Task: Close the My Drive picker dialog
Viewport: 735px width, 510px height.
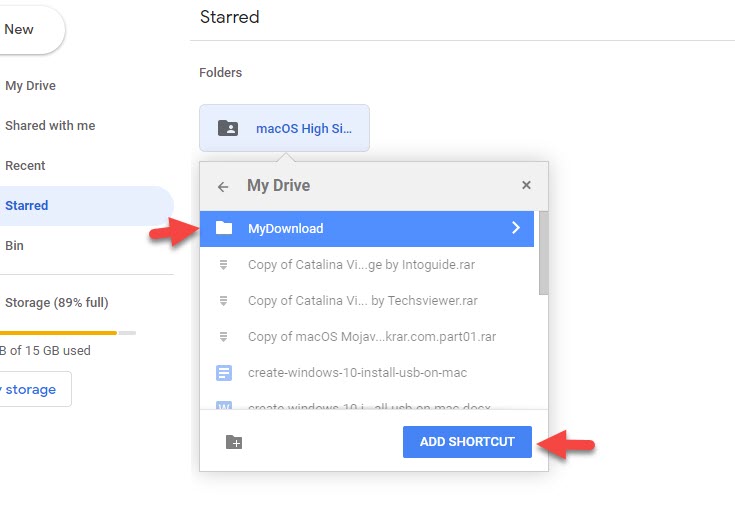Action: (526, 185)
